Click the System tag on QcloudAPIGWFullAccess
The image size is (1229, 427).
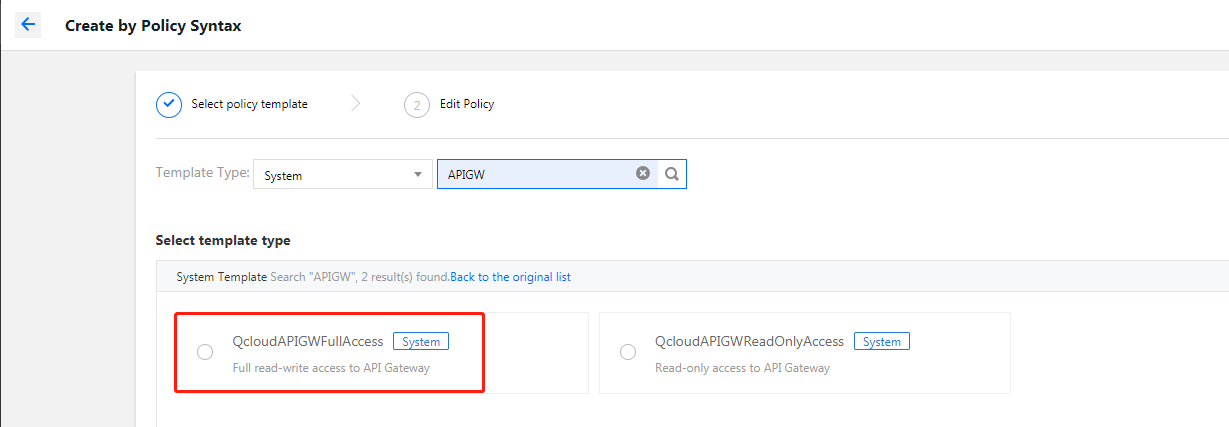pos(421,342)
